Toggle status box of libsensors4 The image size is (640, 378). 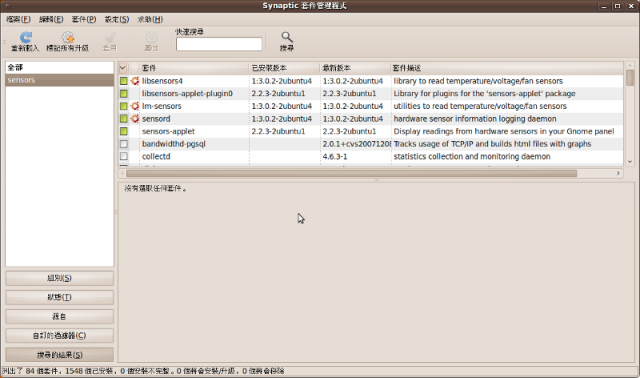[124, 81]
